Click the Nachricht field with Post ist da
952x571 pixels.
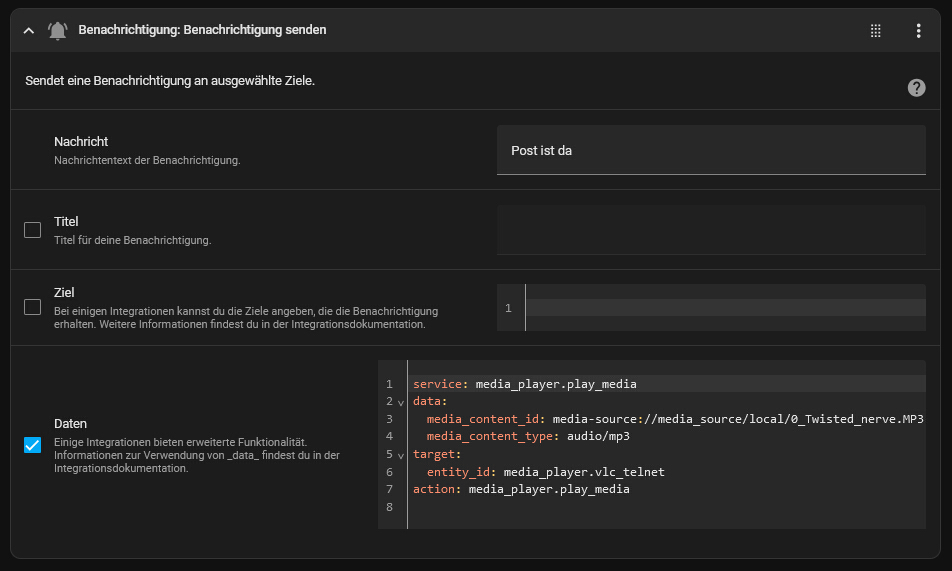711,150
